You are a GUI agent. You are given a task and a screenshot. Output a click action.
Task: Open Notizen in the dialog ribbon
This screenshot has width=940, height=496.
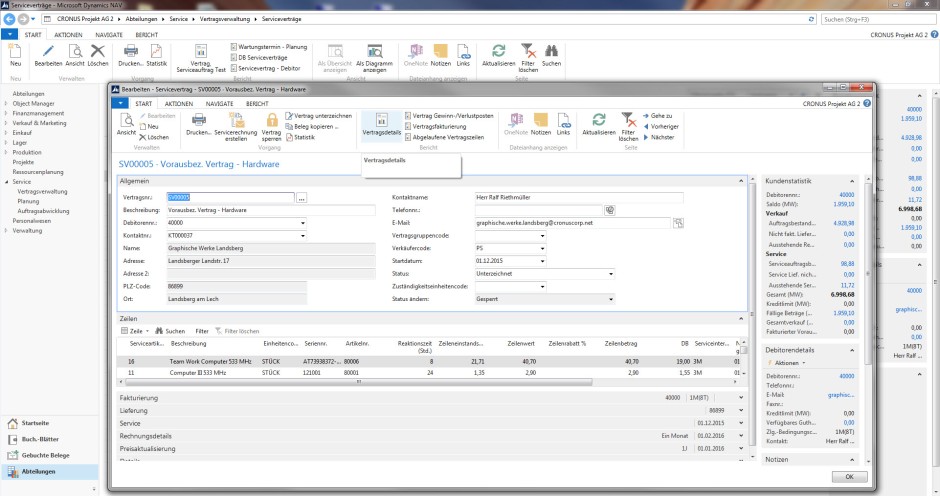[541, 121]
